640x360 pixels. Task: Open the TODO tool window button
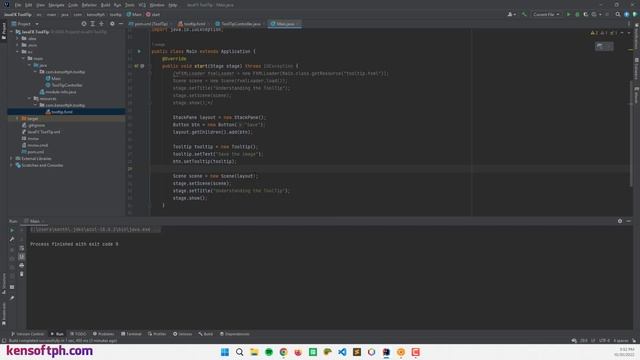(x=78, y=334)
